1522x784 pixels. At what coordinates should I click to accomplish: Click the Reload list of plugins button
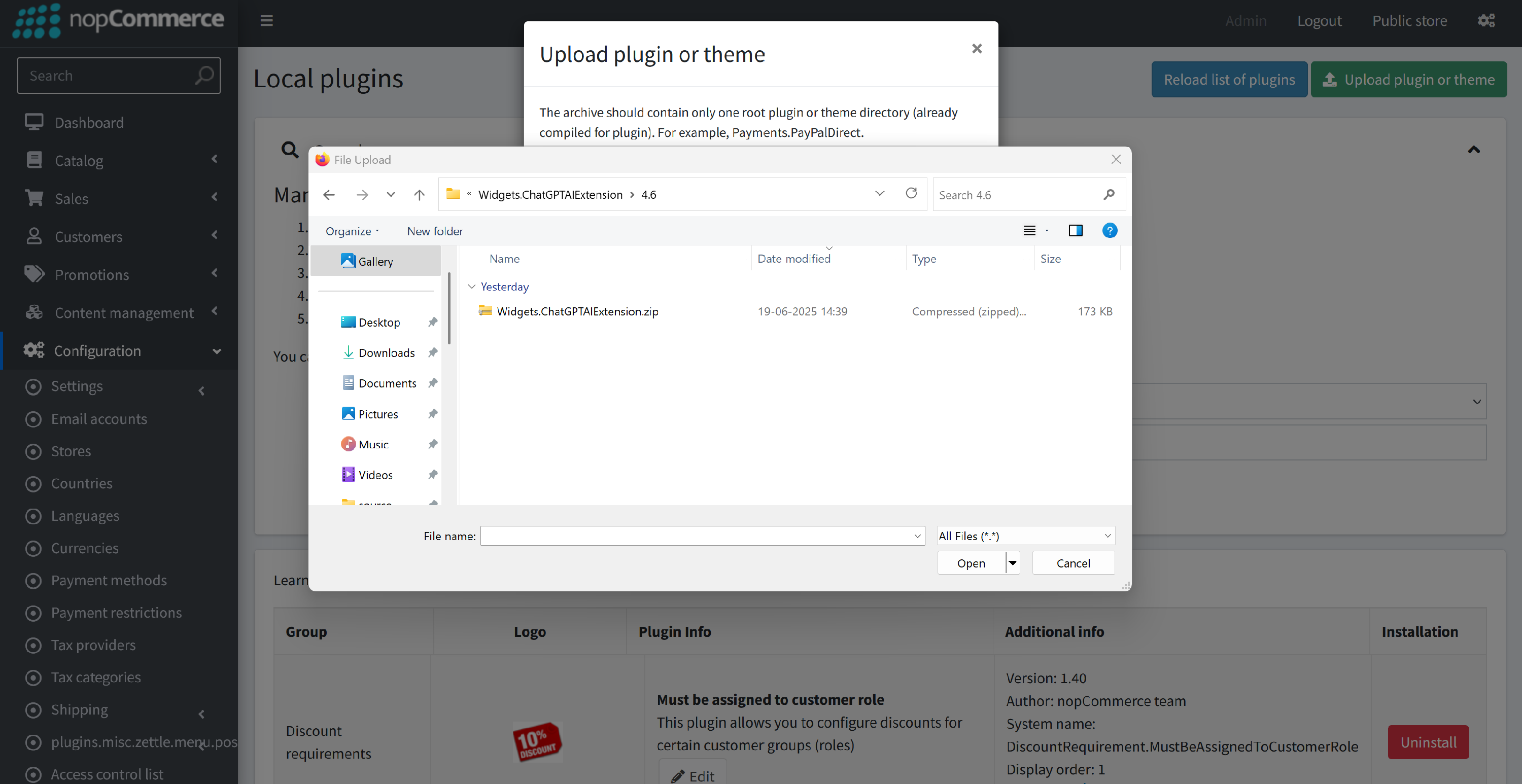tap(1229, 79)
